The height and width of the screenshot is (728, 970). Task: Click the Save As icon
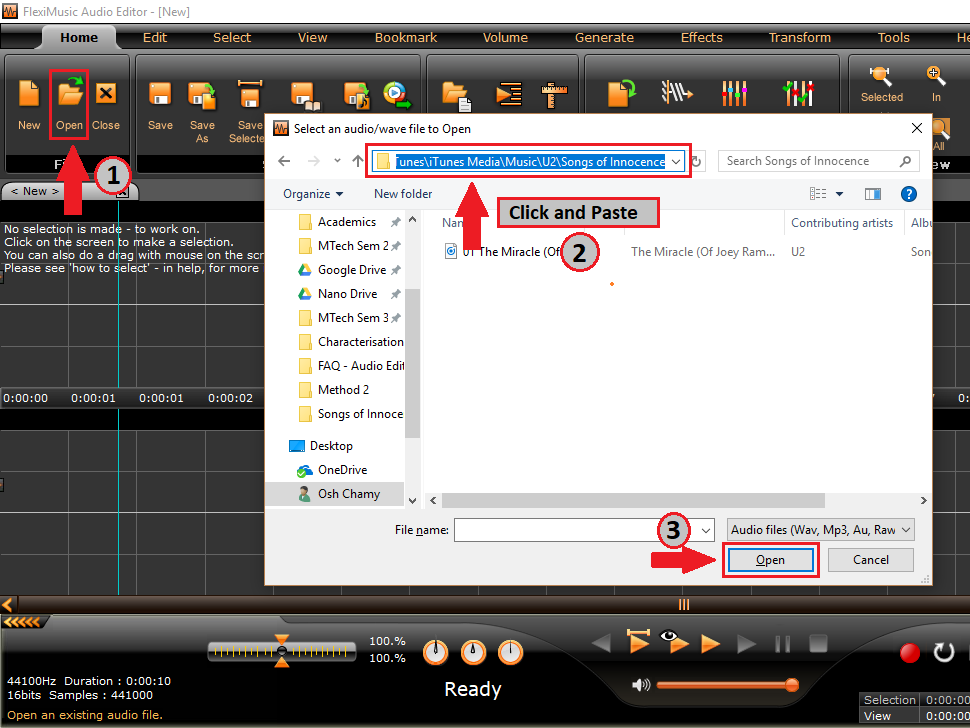point(202,97)
